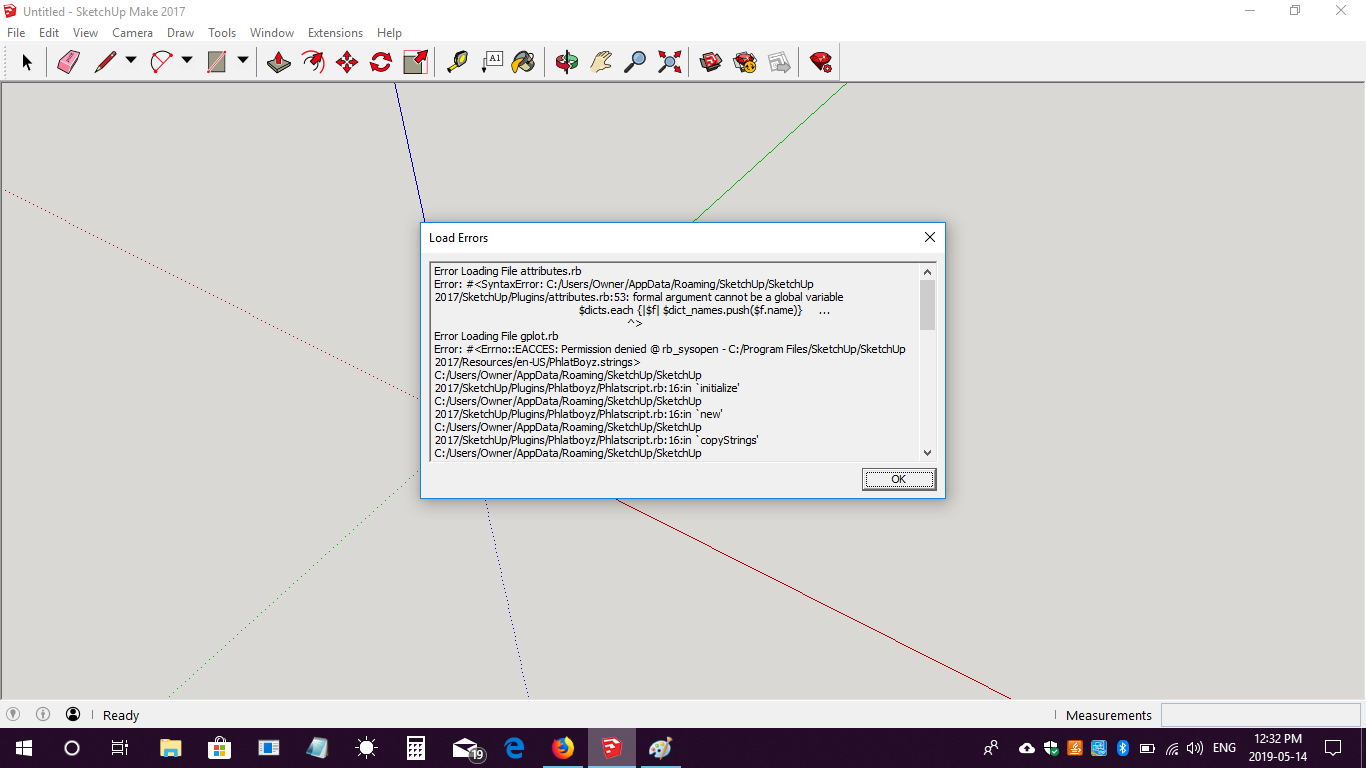Activate the Move tool
This screenshot has height=768, width=1366.
pos(347,62)
